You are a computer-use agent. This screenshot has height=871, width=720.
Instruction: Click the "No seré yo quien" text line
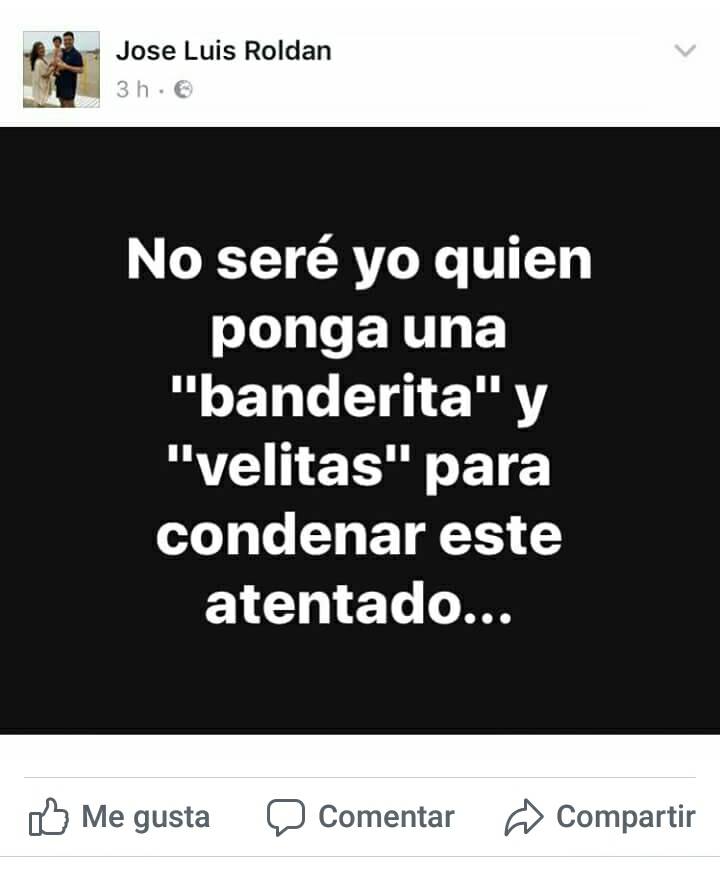[x=359, y=261]
